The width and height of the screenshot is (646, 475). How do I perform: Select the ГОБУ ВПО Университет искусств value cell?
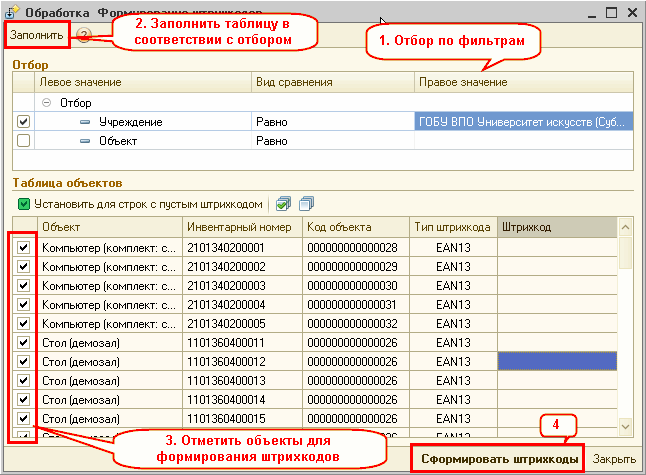pyautogui.click(x=524, y=122)
